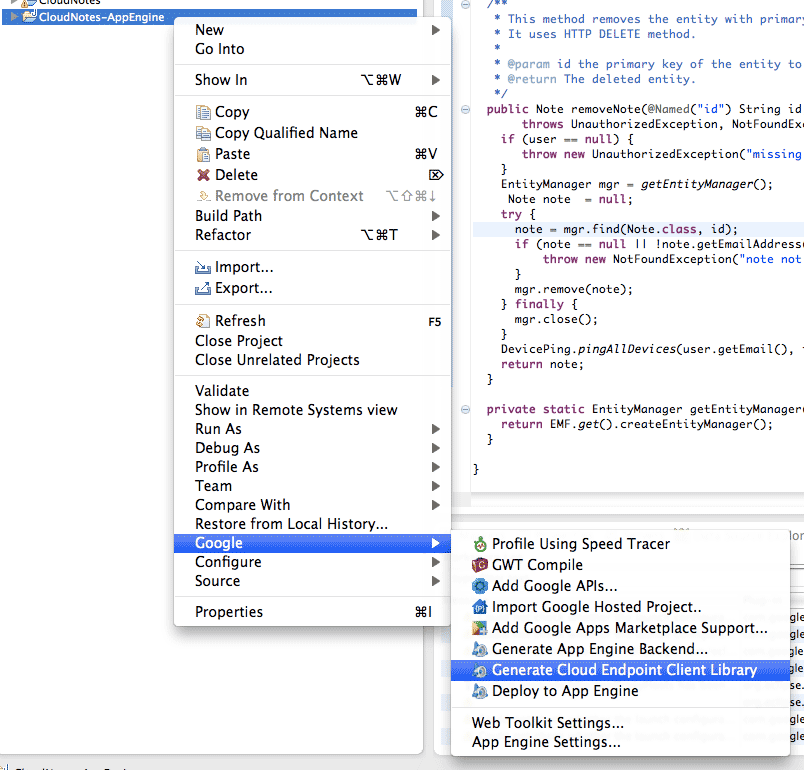Screen dimensions: 804x770
Task: Open App Engine Settings...
Action: pos(546,742)
